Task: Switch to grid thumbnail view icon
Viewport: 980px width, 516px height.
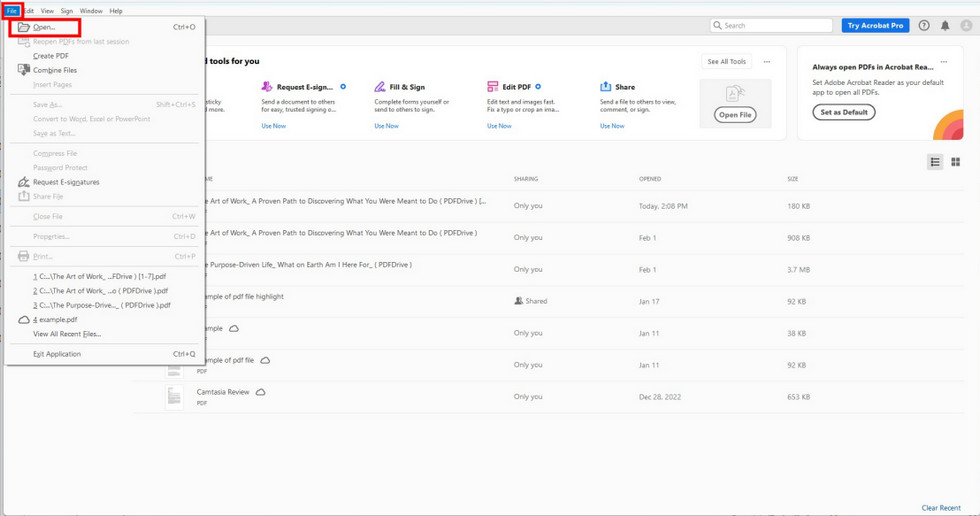Action: point(956,162)
